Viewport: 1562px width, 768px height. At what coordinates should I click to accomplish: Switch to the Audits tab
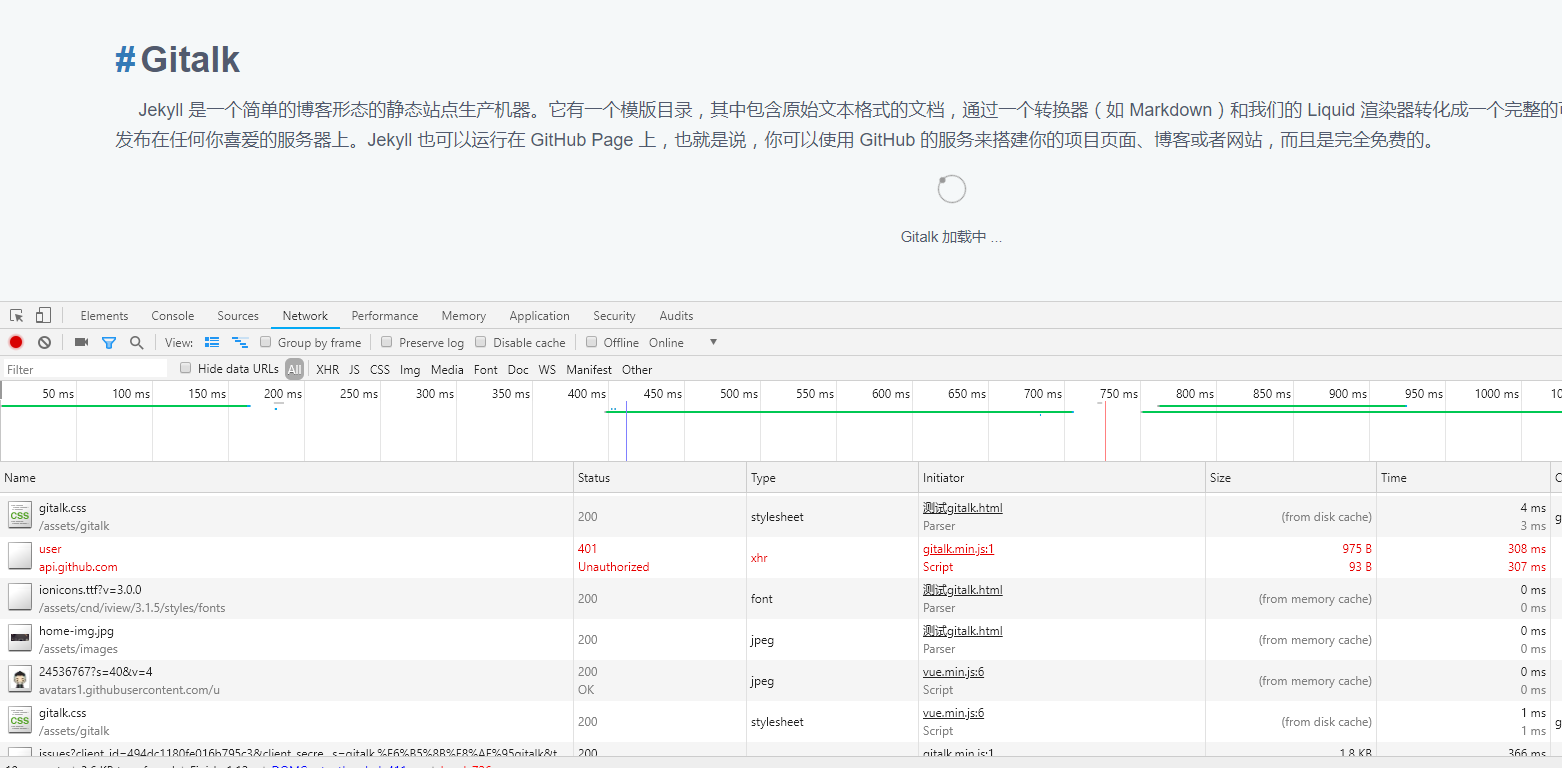point(676,316)
